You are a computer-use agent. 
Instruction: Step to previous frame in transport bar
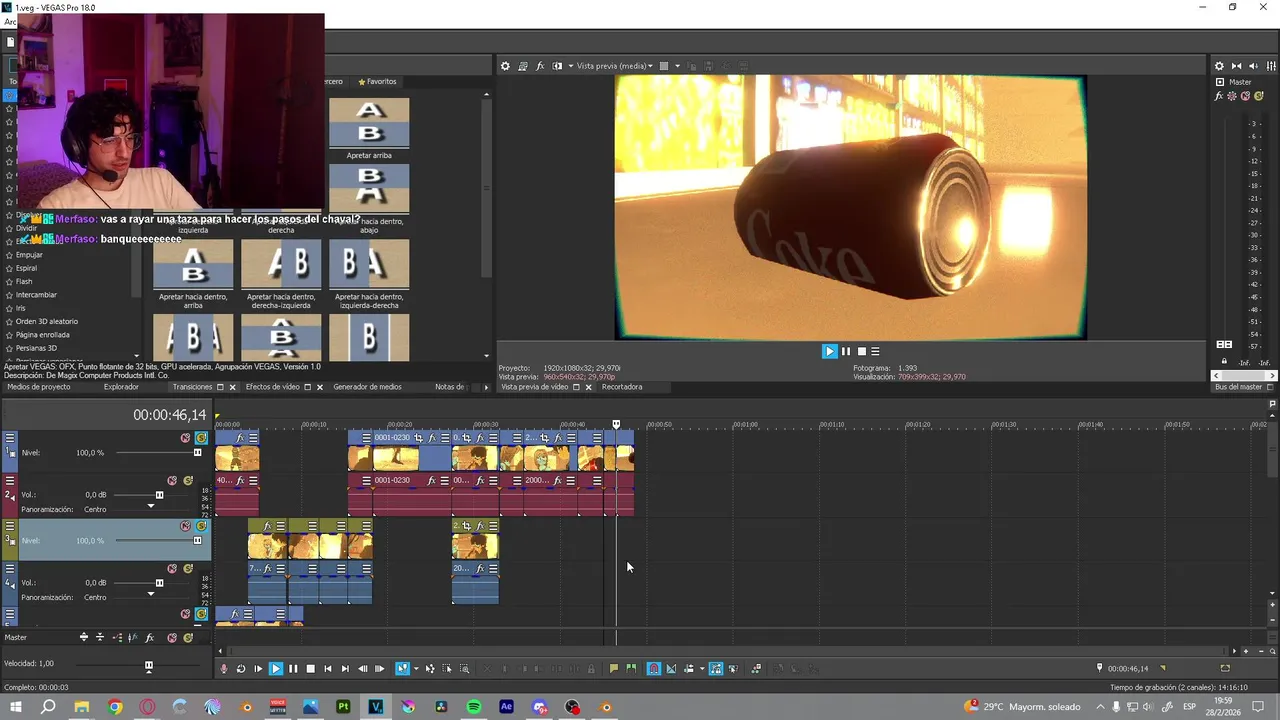click(x=362, y=669)
